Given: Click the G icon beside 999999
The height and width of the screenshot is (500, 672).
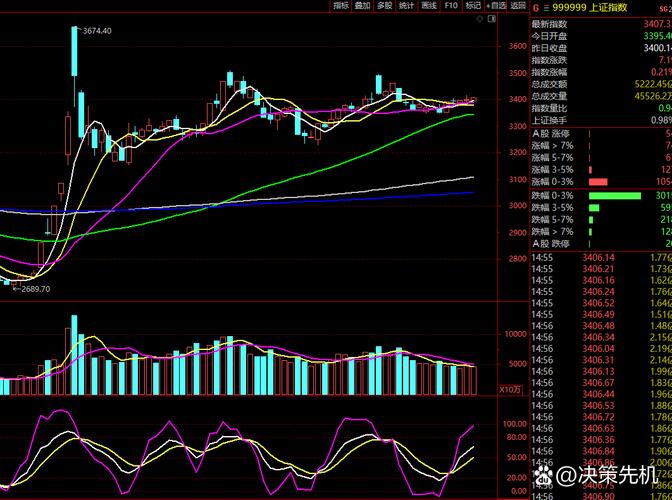Looking at the screenshot, I should pyautogui.click(x=536, y=7).
